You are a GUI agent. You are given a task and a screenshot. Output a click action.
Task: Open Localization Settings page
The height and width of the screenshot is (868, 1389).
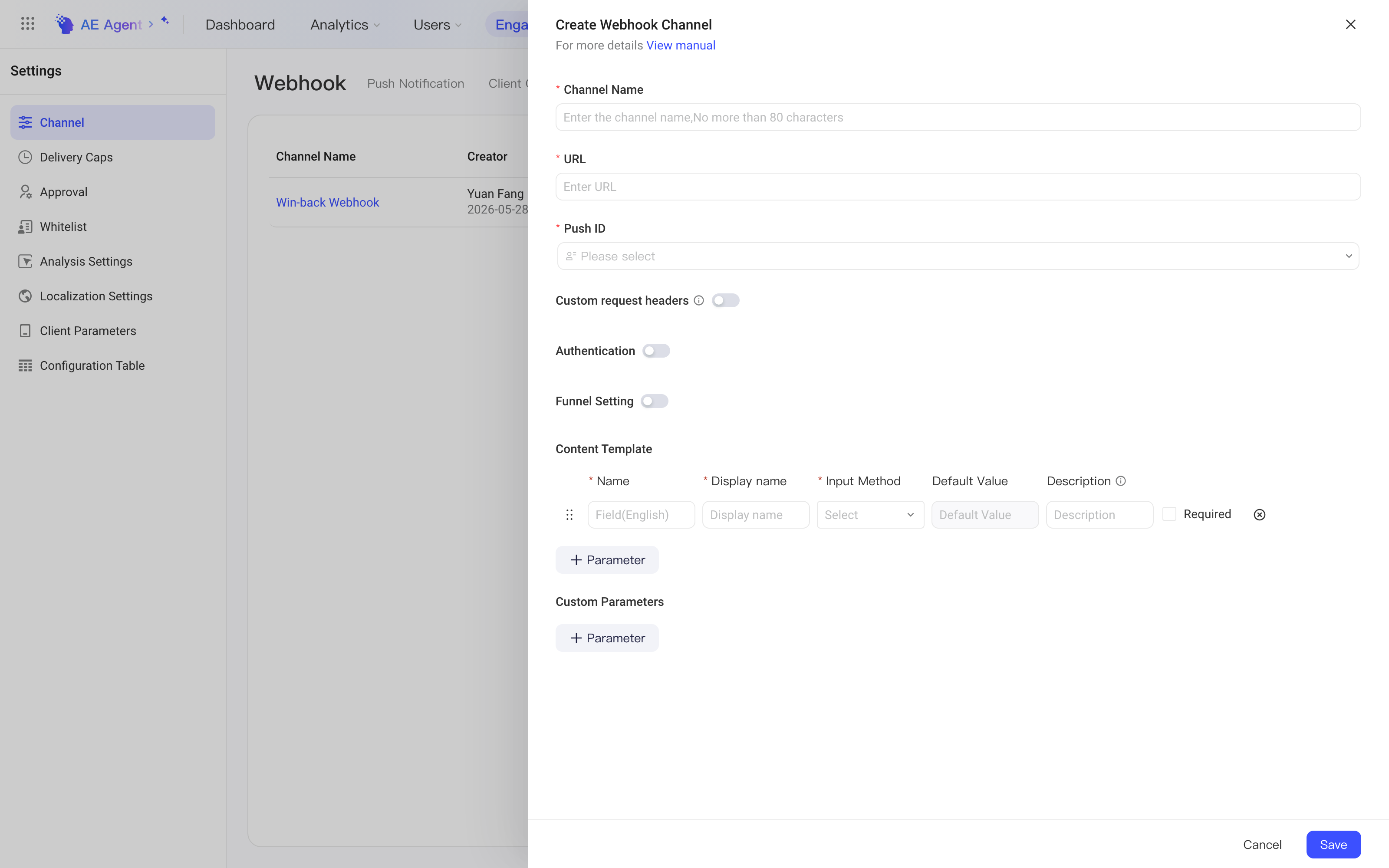[112, 296]
